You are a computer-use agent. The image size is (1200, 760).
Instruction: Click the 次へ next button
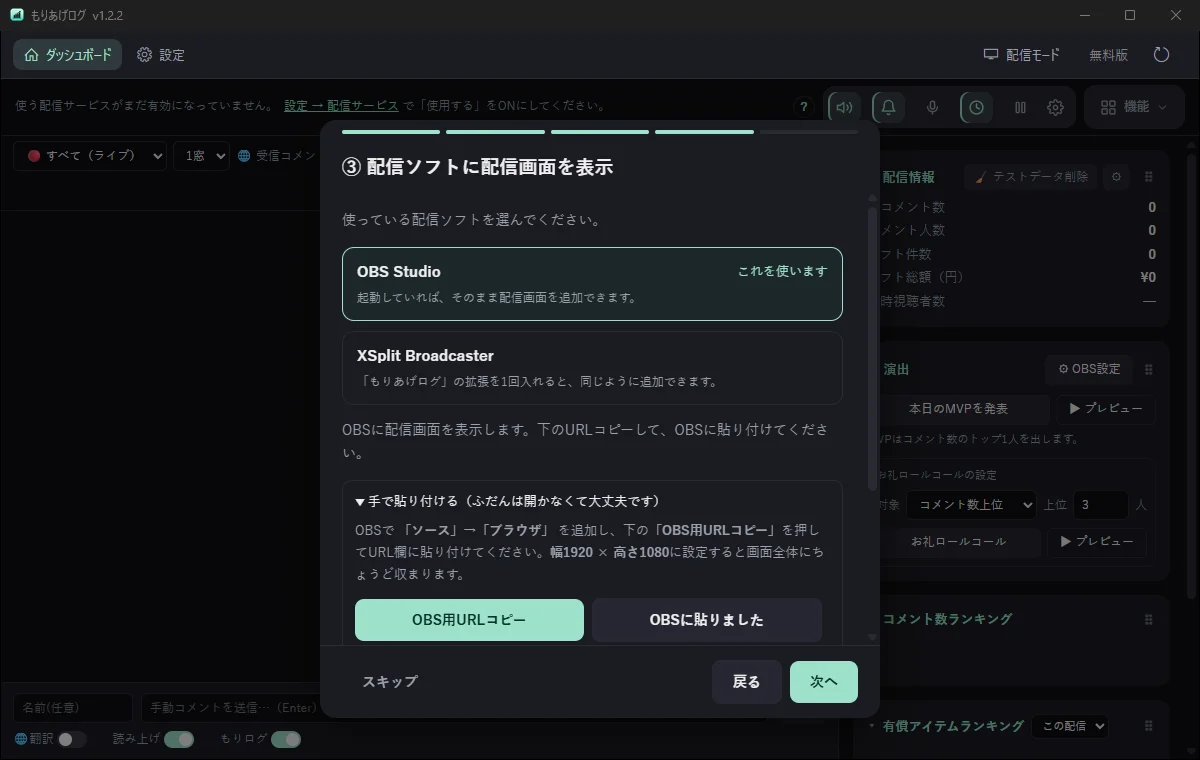point(824,682)
